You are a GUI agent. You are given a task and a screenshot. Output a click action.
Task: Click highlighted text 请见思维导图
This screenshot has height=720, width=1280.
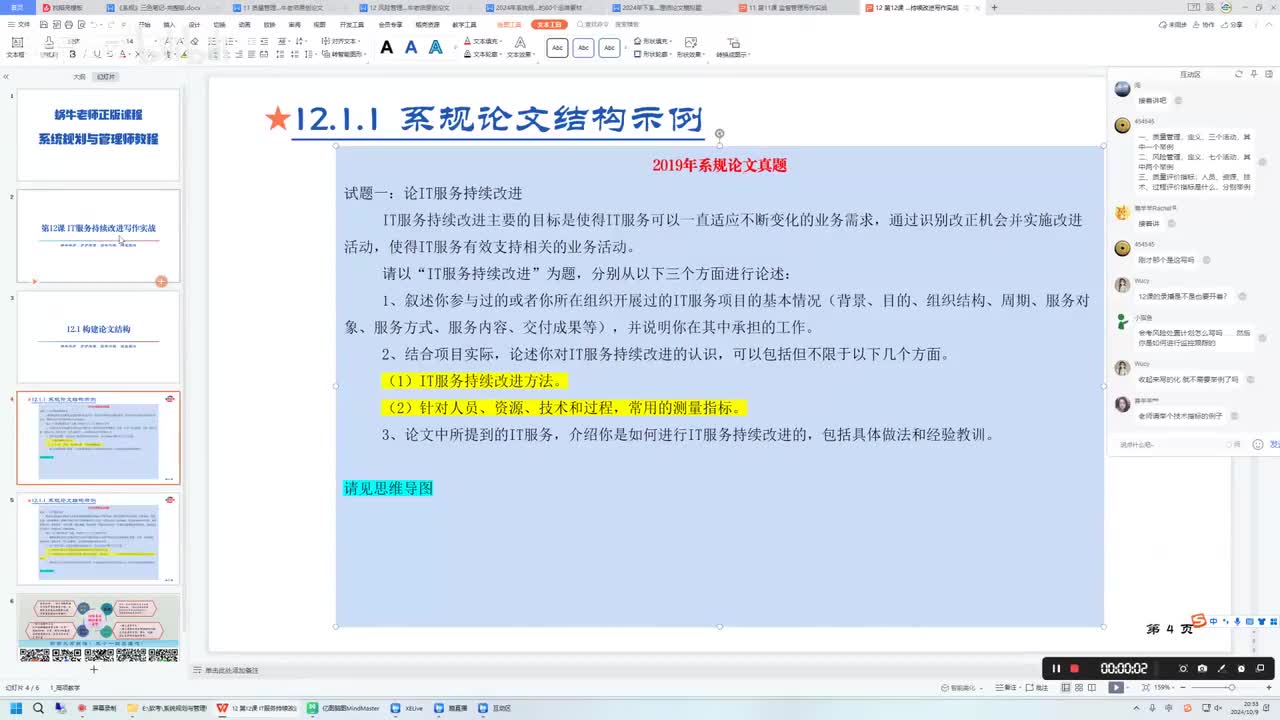point(388,488)
